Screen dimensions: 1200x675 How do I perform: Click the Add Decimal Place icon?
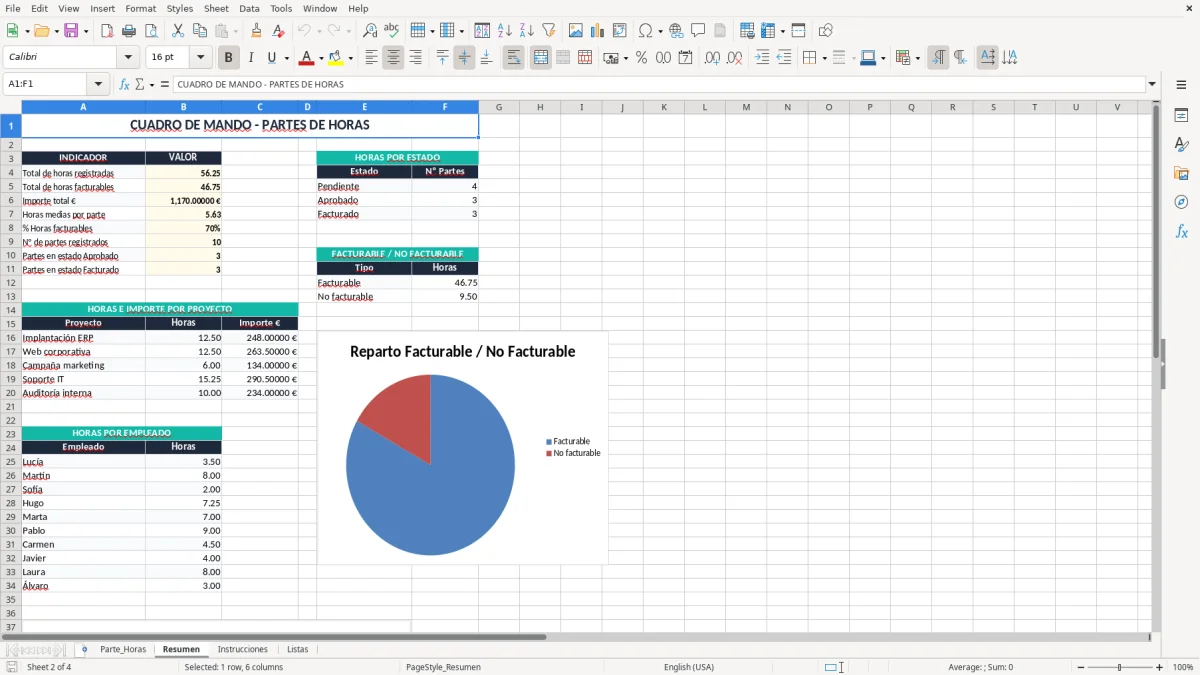coord(713,58)
